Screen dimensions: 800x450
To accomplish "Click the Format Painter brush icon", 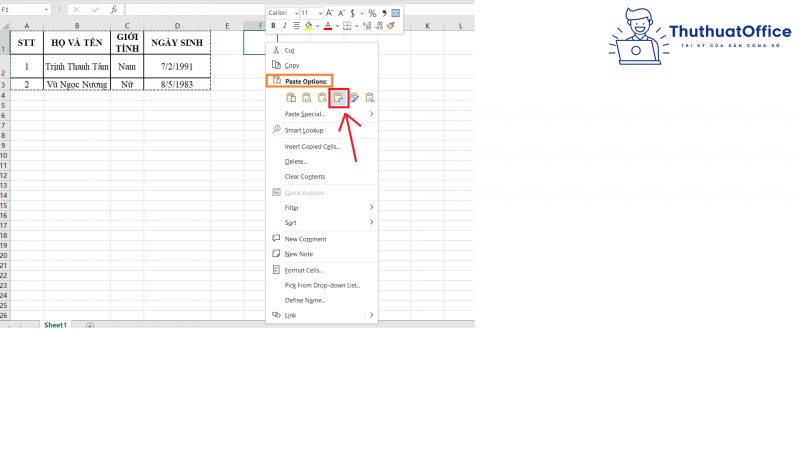I will pyautogui.click(x=391, y=26).
